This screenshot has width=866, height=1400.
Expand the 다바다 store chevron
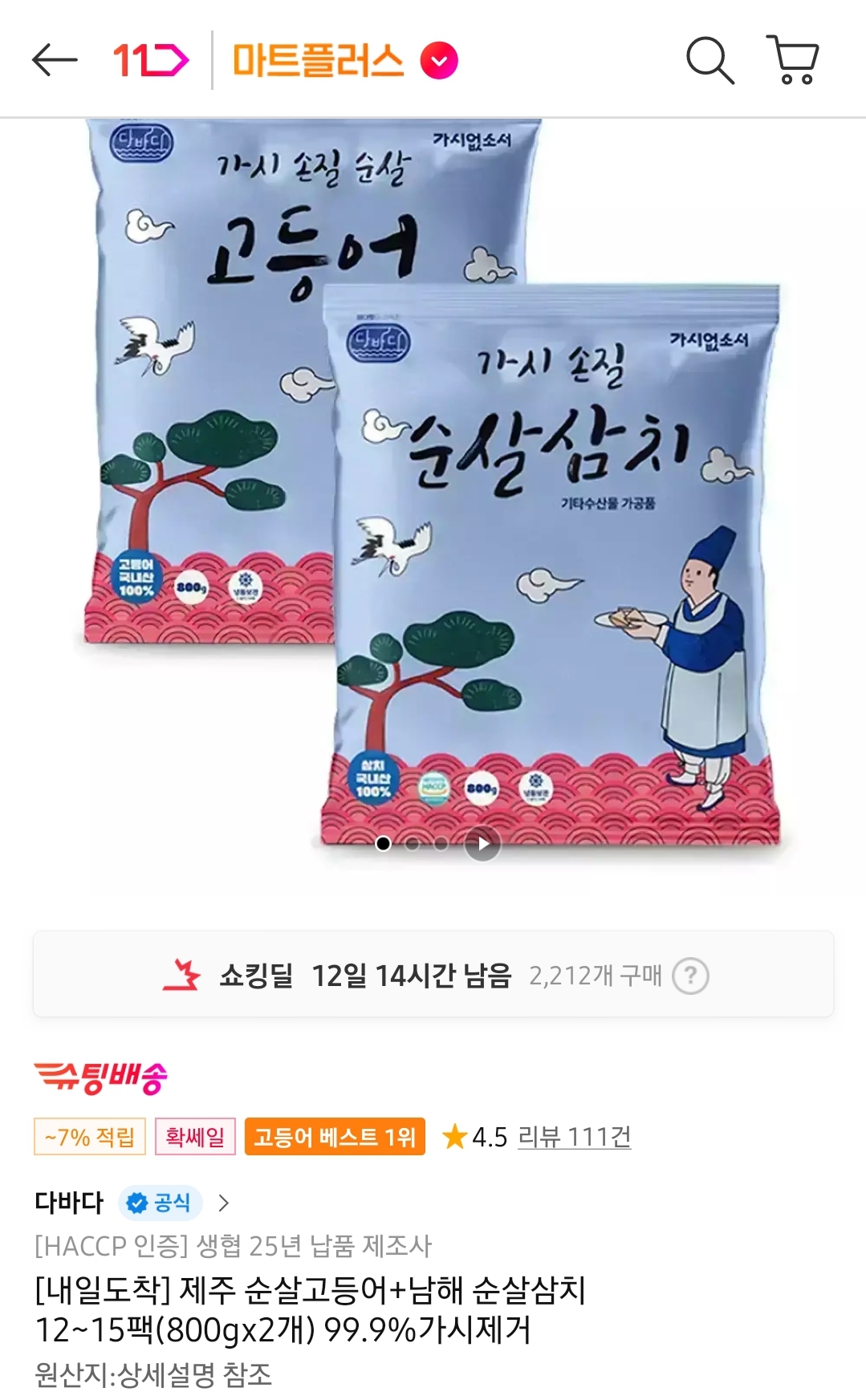(x=224, y=1203)
